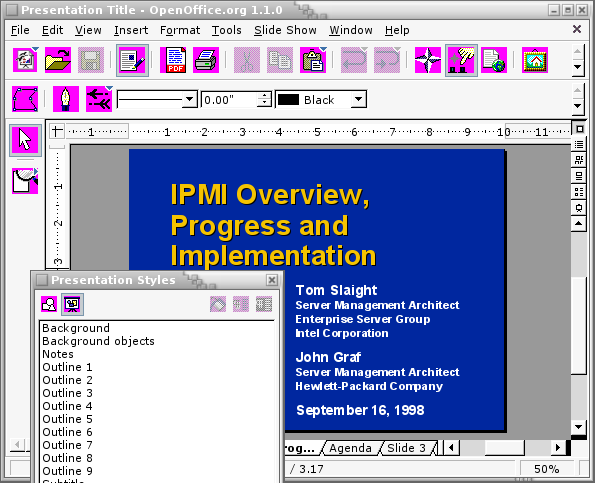
Task: Open the Window menu
Action: [351, 30]
